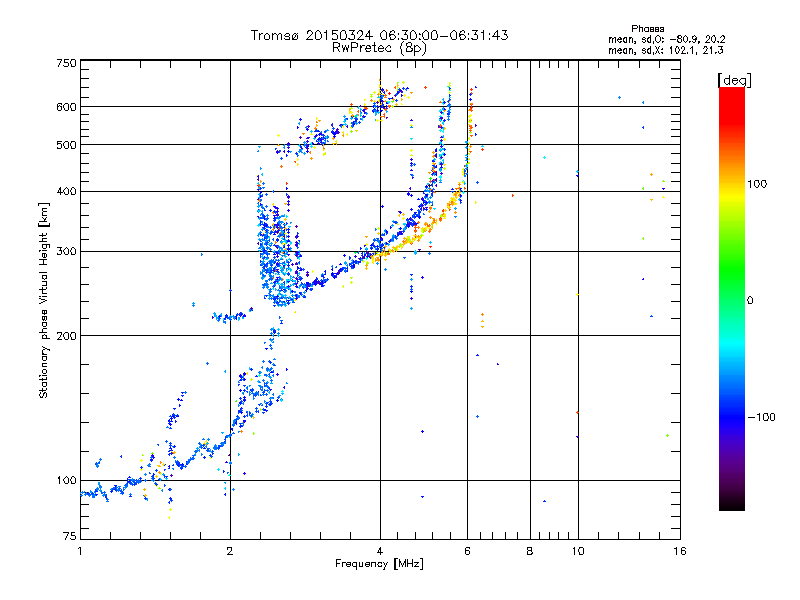Click the plot title 'Tromsø 20150324 06:30:00-06:31:43'
The width and height of the screenshot is (800, 600).
tap(379, 35)
